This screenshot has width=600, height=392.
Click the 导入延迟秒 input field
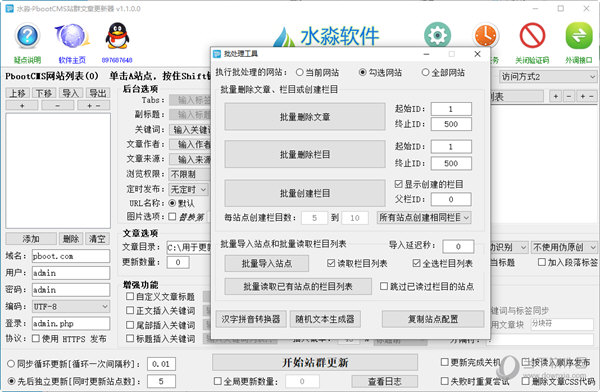[458, 247]
